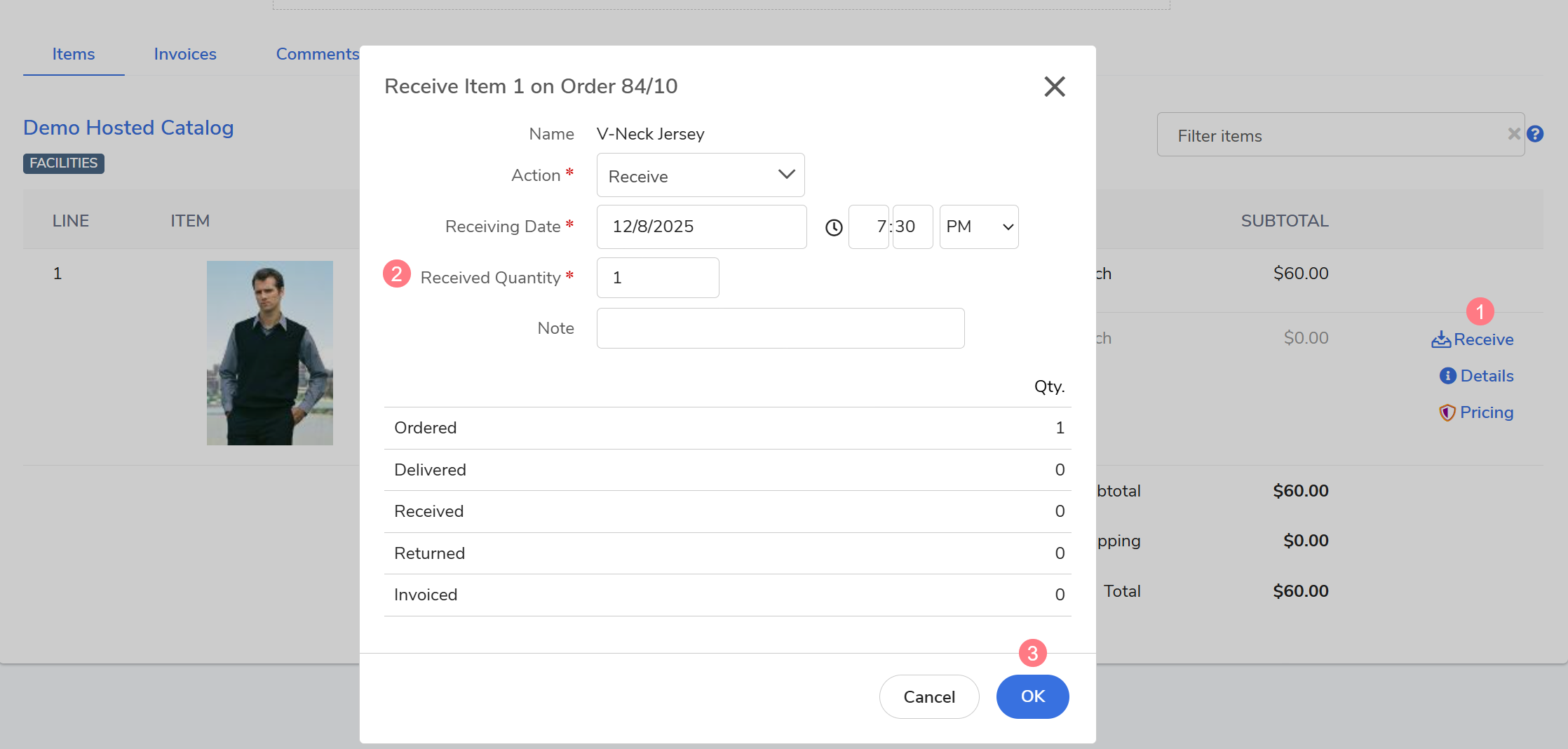1568x749 pixels.
Task: Close the Receive Item dialog with X
Action: point(1054,86)
